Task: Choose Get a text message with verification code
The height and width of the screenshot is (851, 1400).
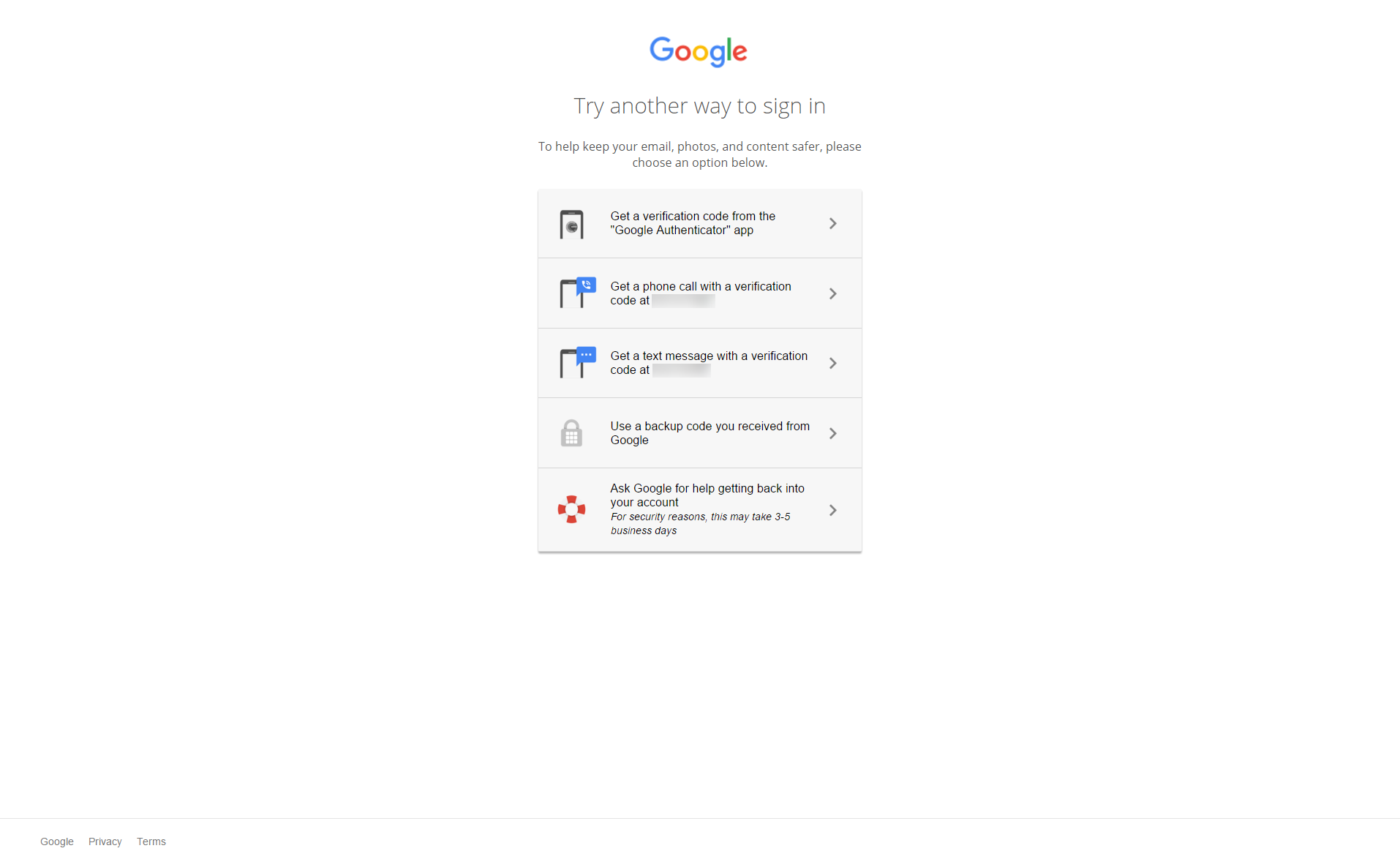Action: point(699,363)
